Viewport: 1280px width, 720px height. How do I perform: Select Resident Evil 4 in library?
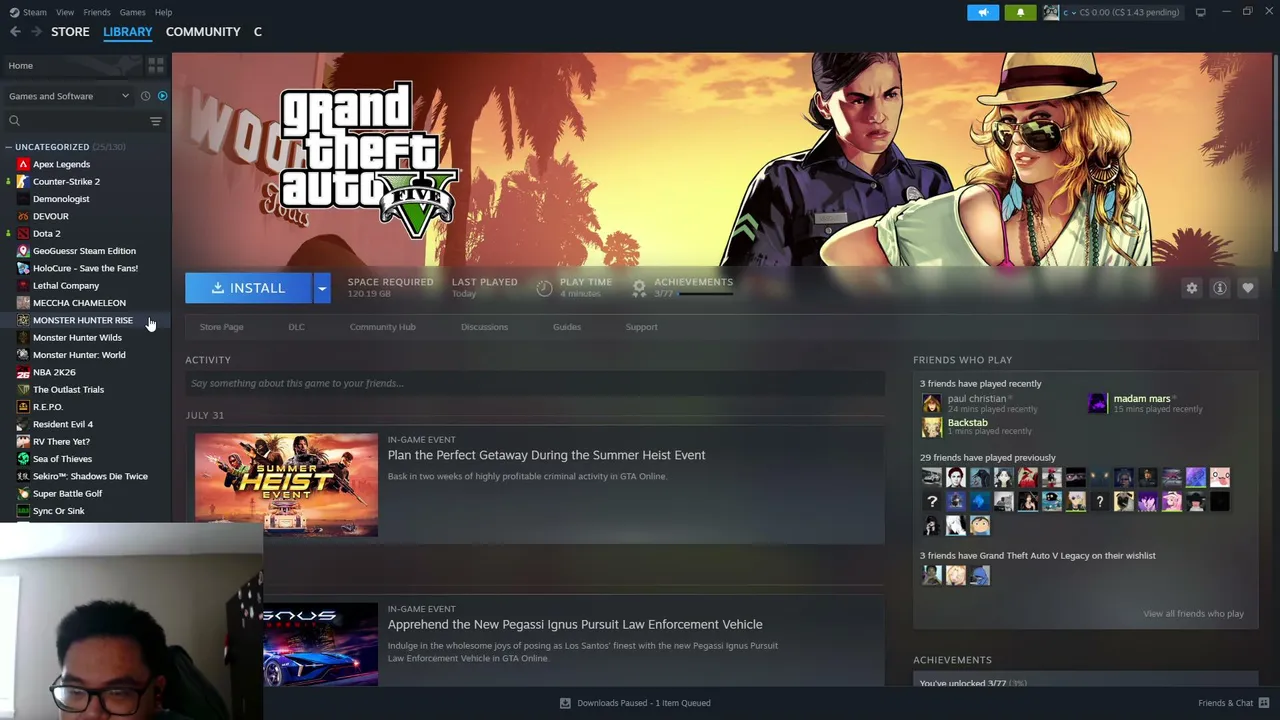63,424
